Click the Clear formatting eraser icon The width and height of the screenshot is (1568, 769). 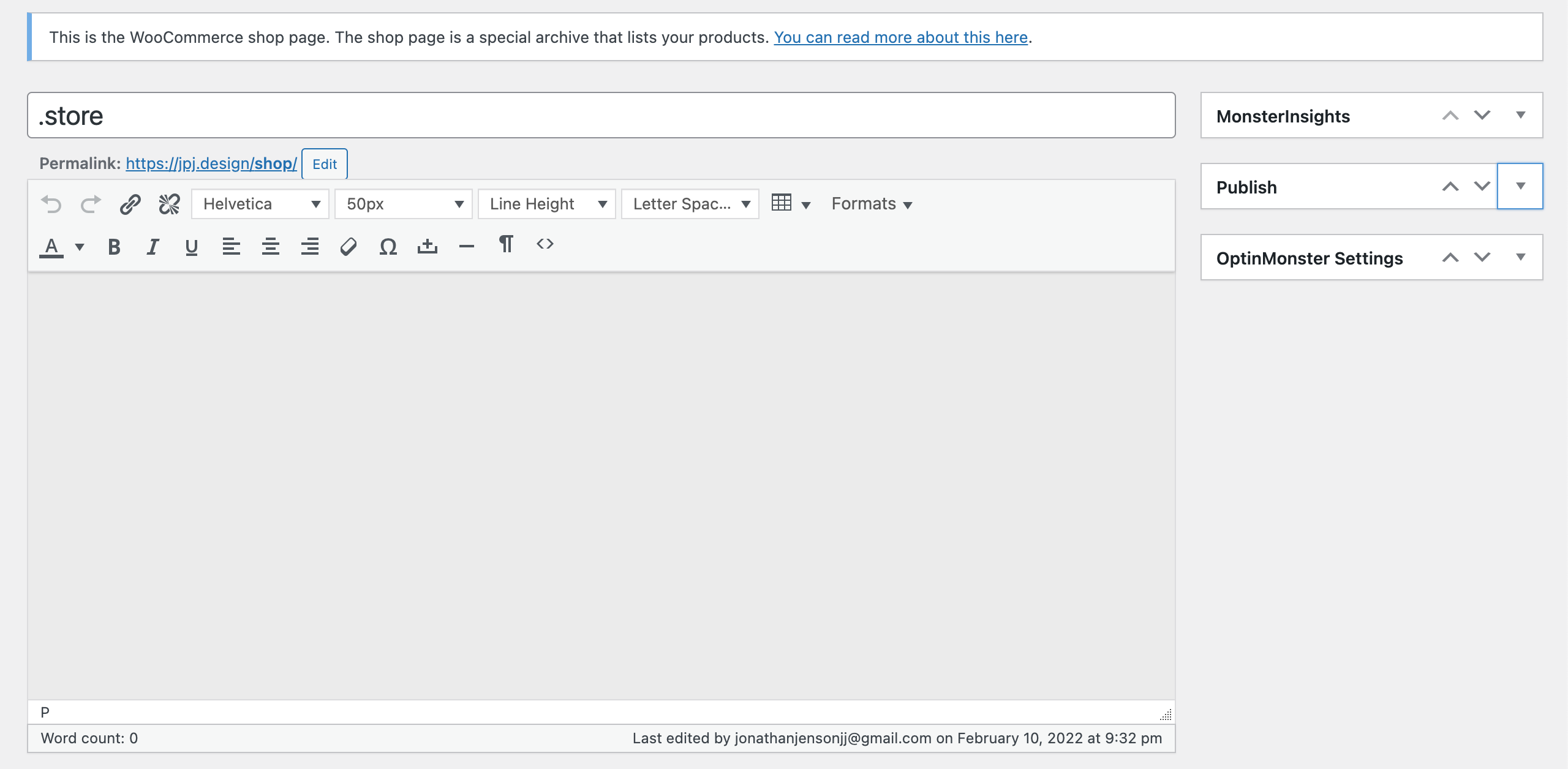click(349, 247)
